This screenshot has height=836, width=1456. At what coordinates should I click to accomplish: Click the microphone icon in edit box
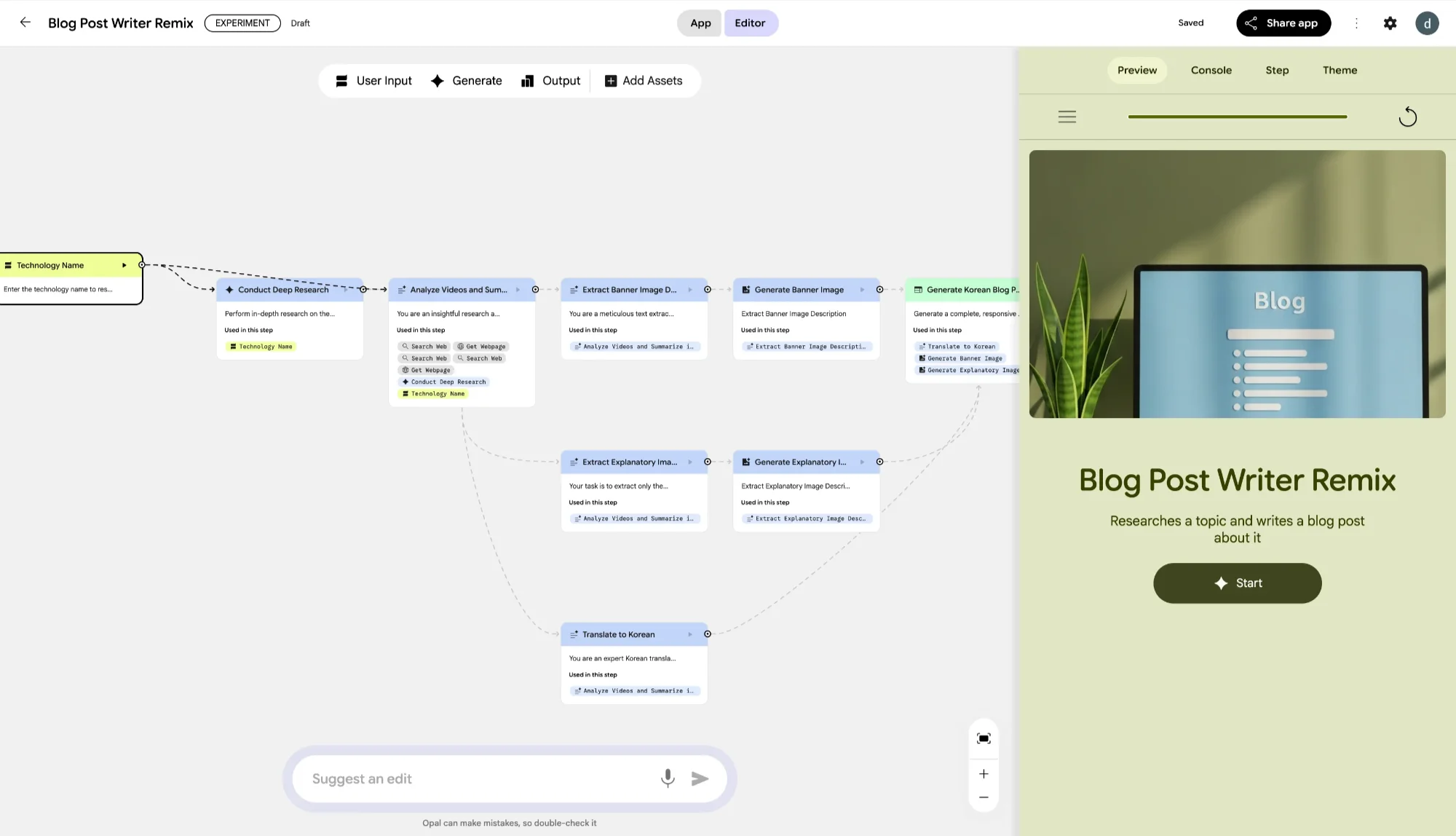click(x=667, y=778)
